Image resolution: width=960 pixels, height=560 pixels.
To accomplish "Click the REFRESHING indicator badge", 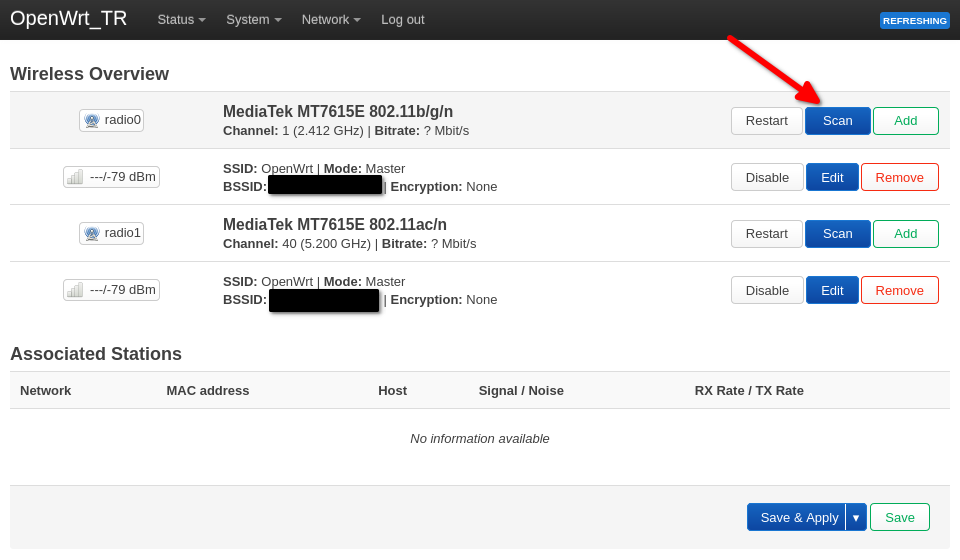I will (915, 21).
